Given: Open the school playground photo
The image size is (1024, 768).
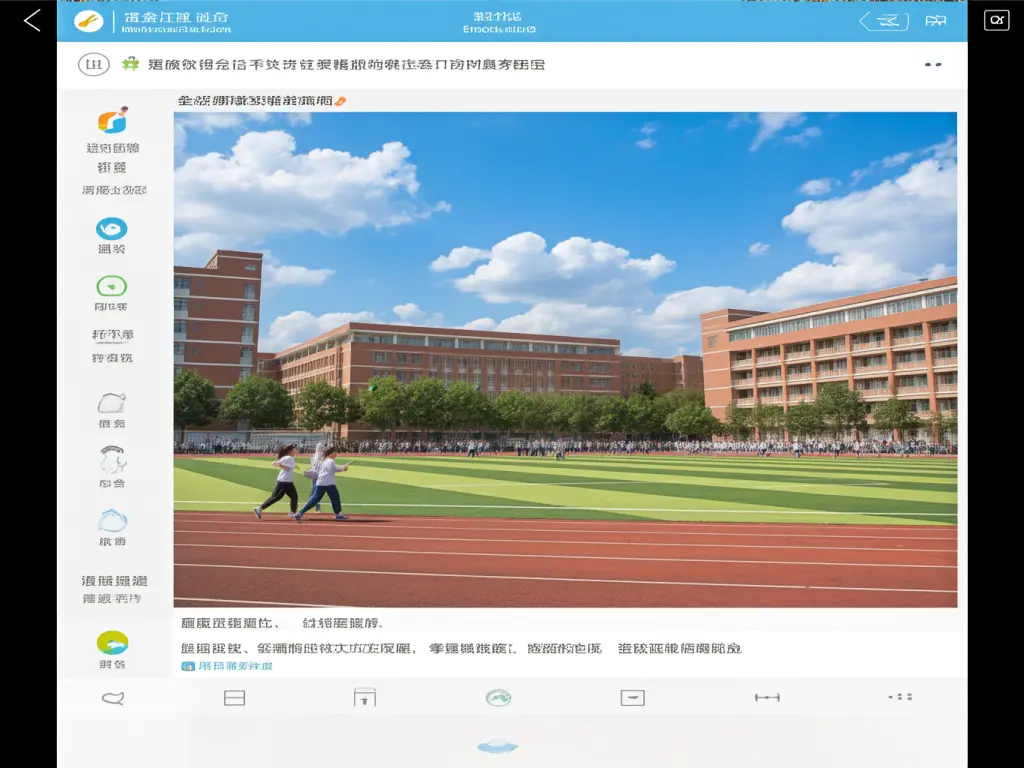Looking at the screenshot, I should tap(565, 360).
